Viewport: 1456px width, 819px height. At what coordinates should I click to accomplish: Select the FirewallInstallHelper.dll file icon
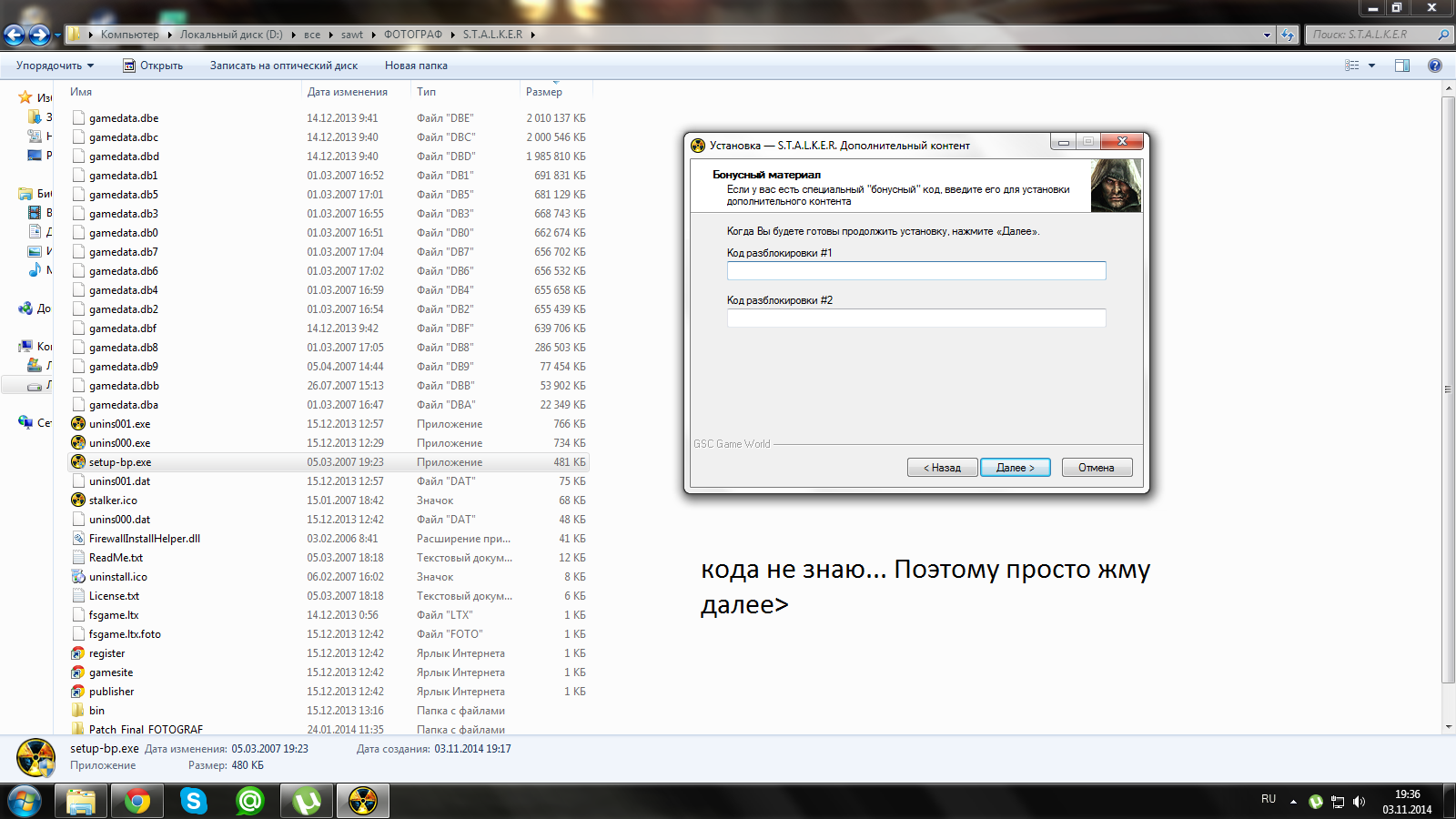point(78,539)
